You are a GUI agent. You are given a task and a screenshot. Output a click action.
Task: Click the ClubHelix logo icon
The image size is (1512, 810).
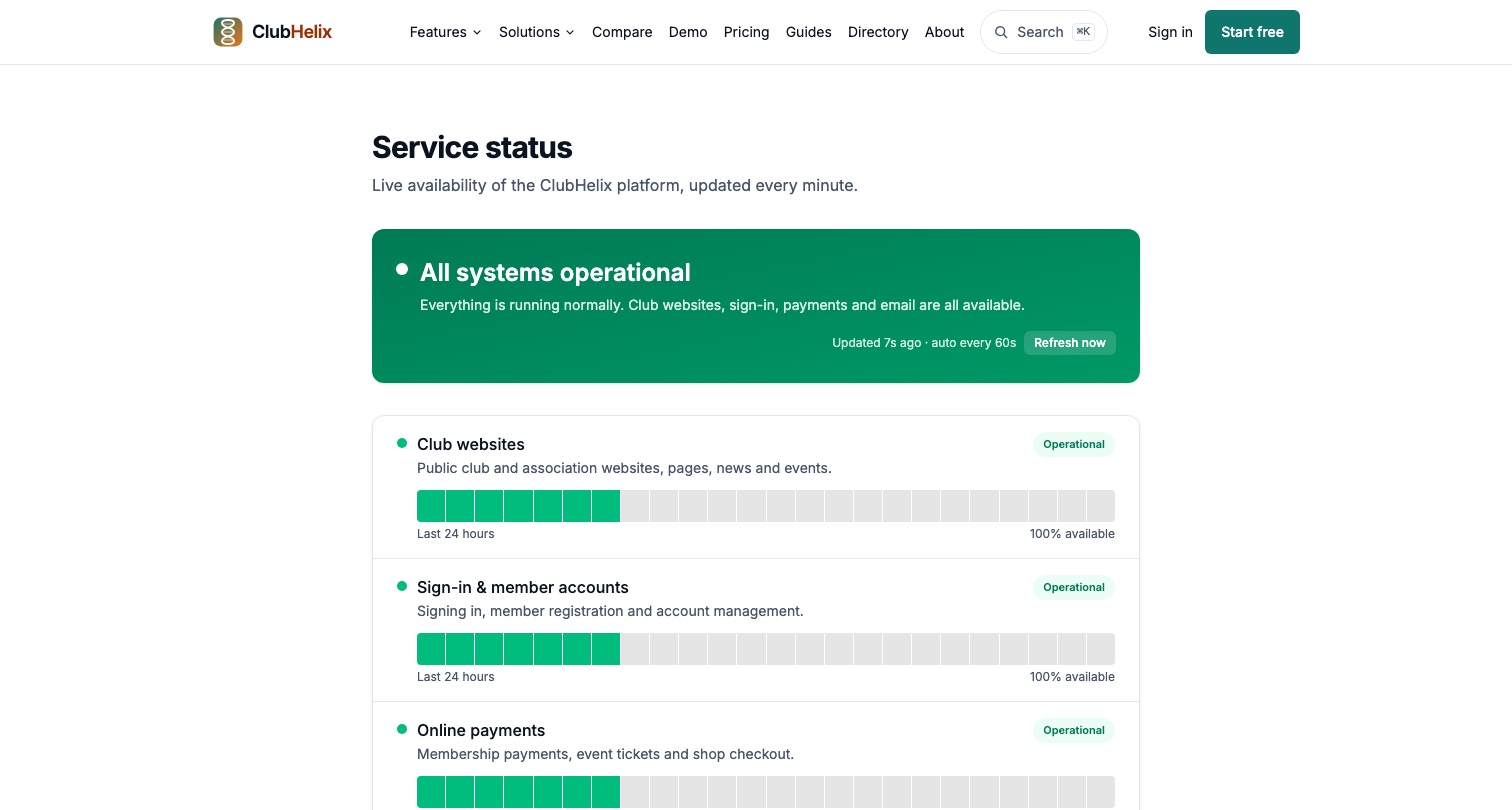coord(228,32)
